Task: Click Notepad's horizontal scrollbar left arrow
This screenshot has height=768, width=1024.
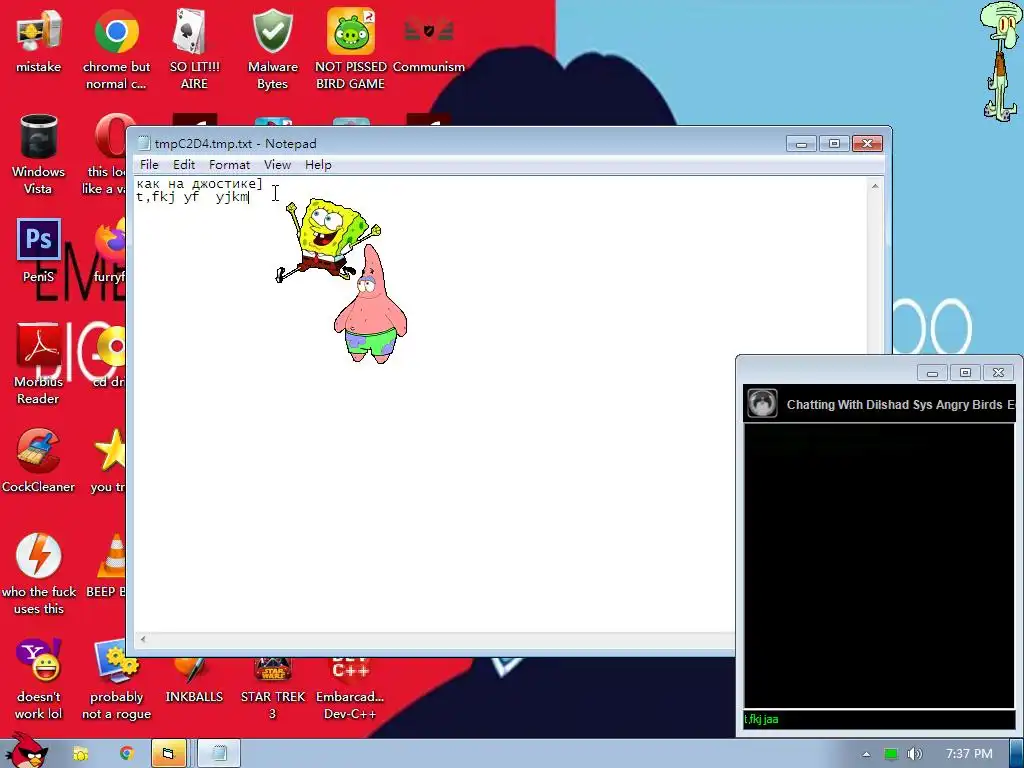Action: pyautogui.click(x=143, y=639)
